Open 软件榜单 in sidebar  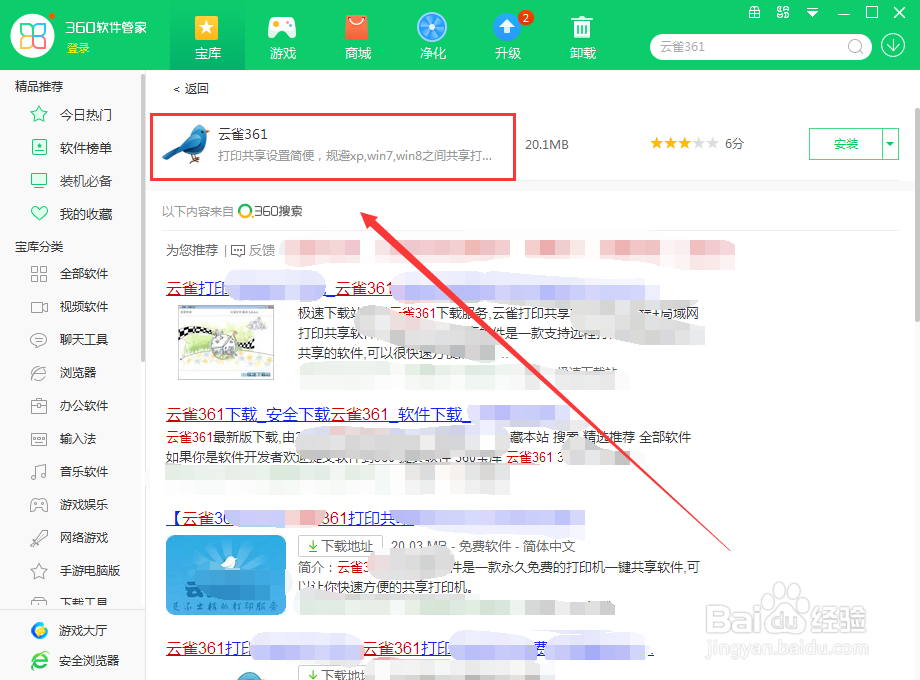[71, 148]
